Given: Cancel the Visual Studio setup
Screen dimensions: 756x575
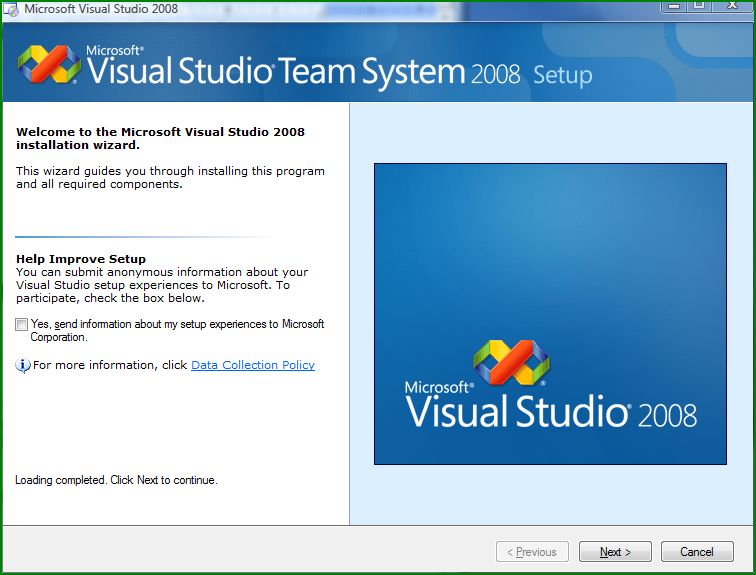Looking at the screenshot, I should [x=697, y=552].
